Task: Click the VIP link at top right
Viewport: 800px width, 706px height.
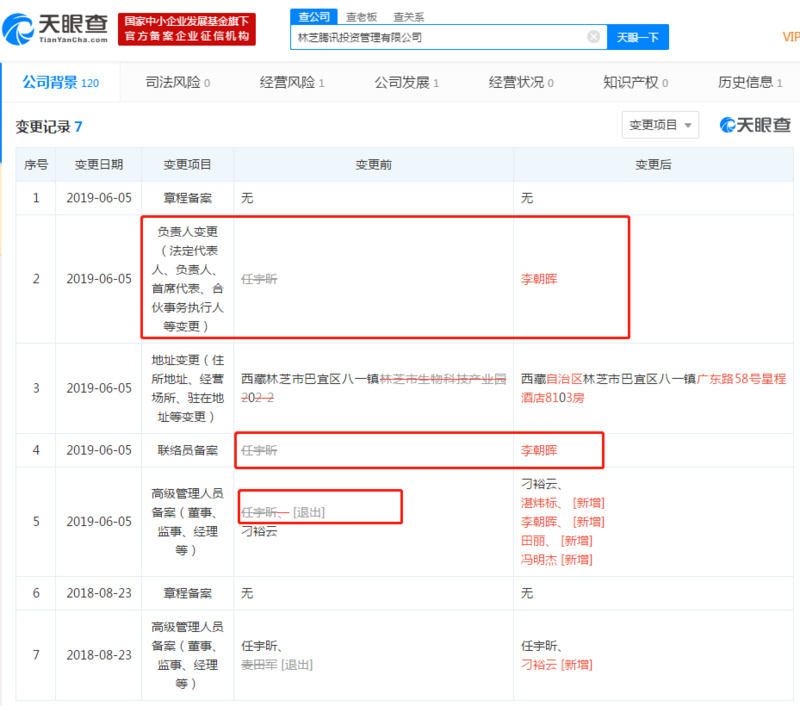Action: click(790, 37)
